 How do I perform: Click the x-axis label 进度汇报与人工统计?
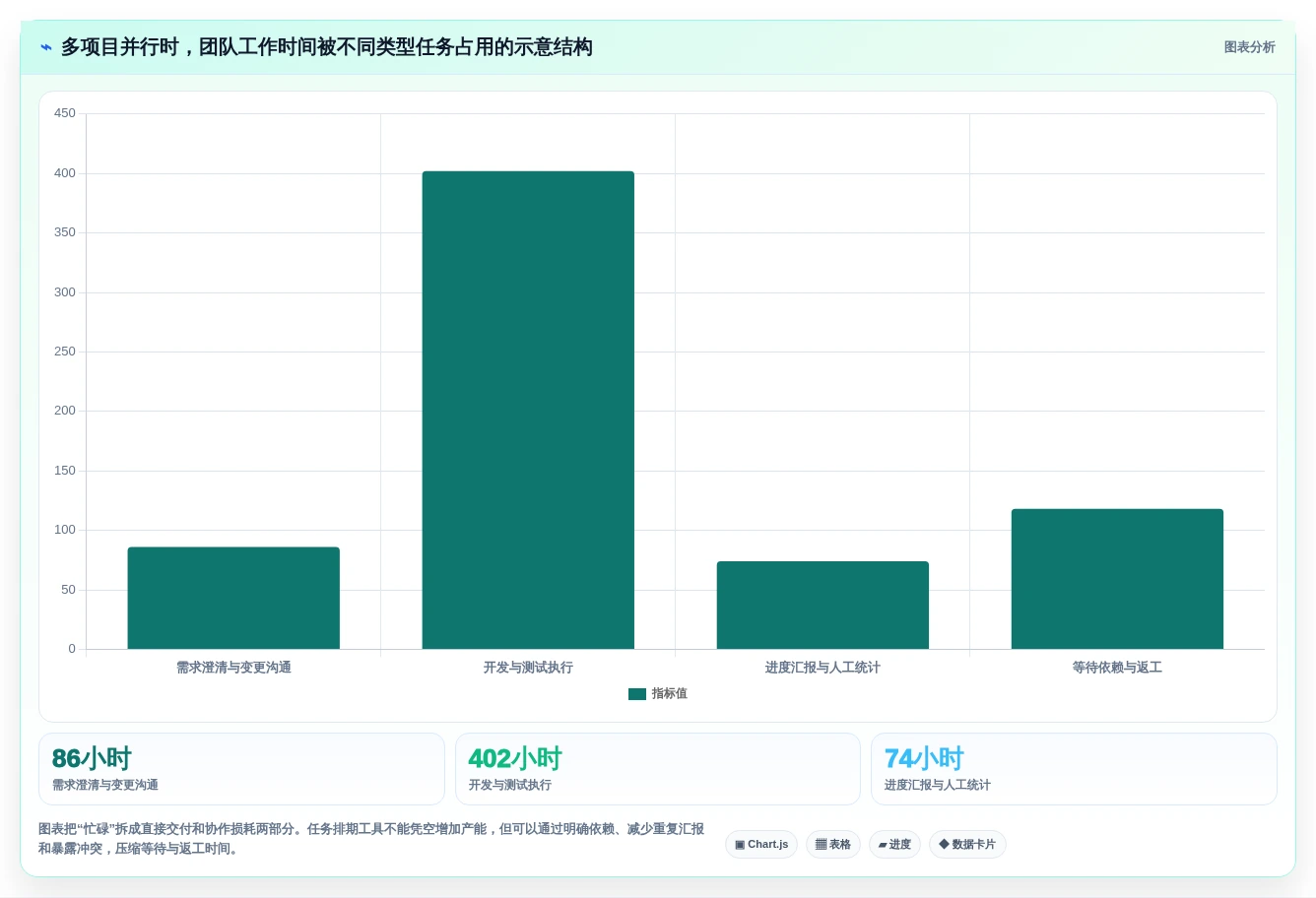coord(822,668)
